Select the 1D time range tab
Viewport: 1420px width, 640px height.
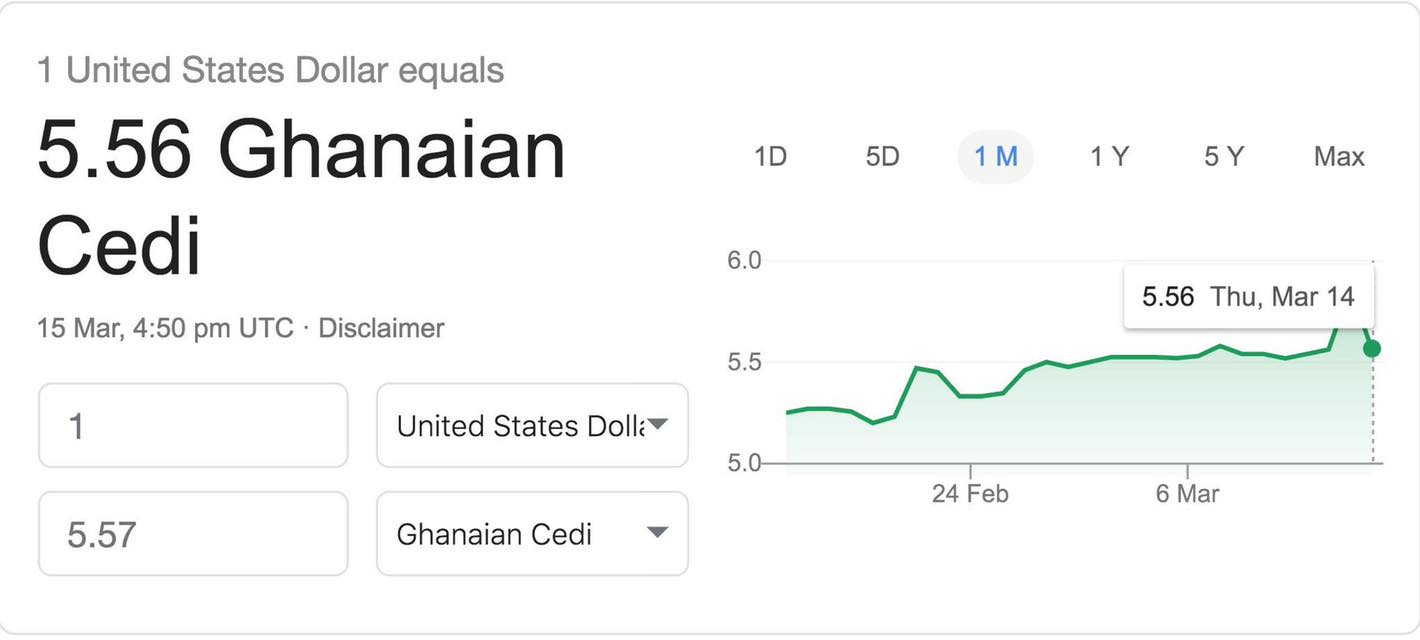[770, 157]
